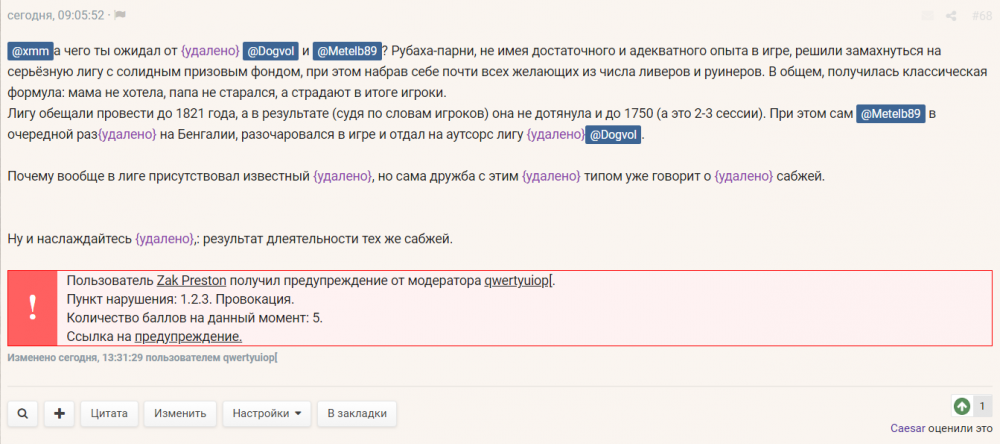Image resolution: width=1000 pixels, height=444 pixels.
Task: Click the first @Metelb89 mention tag
Action: point(346,50)
